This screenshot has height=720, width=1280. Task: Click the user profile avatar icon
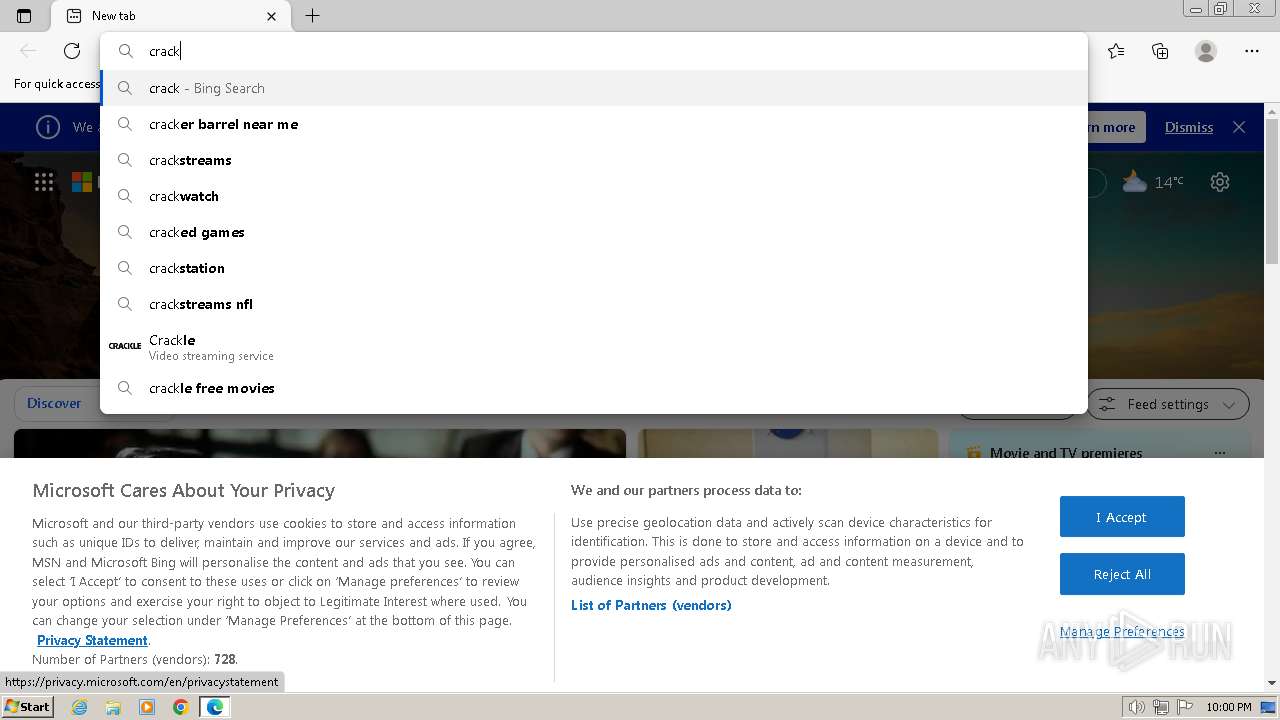coord(1206,51)
